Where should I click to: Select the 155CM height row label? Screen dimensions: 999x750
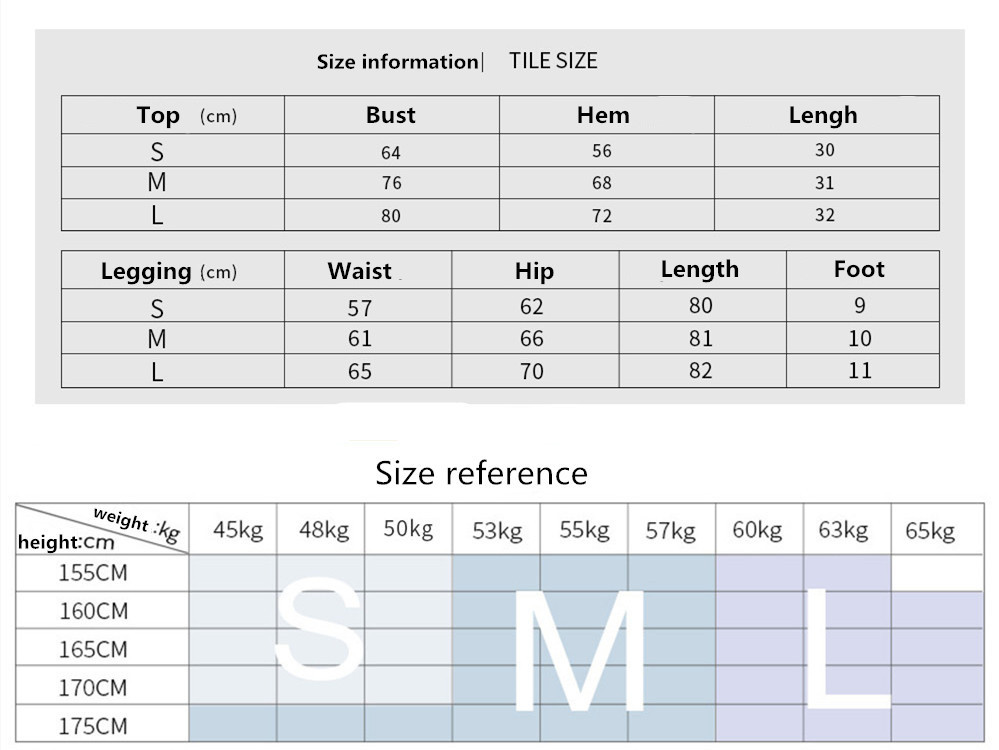94,573
